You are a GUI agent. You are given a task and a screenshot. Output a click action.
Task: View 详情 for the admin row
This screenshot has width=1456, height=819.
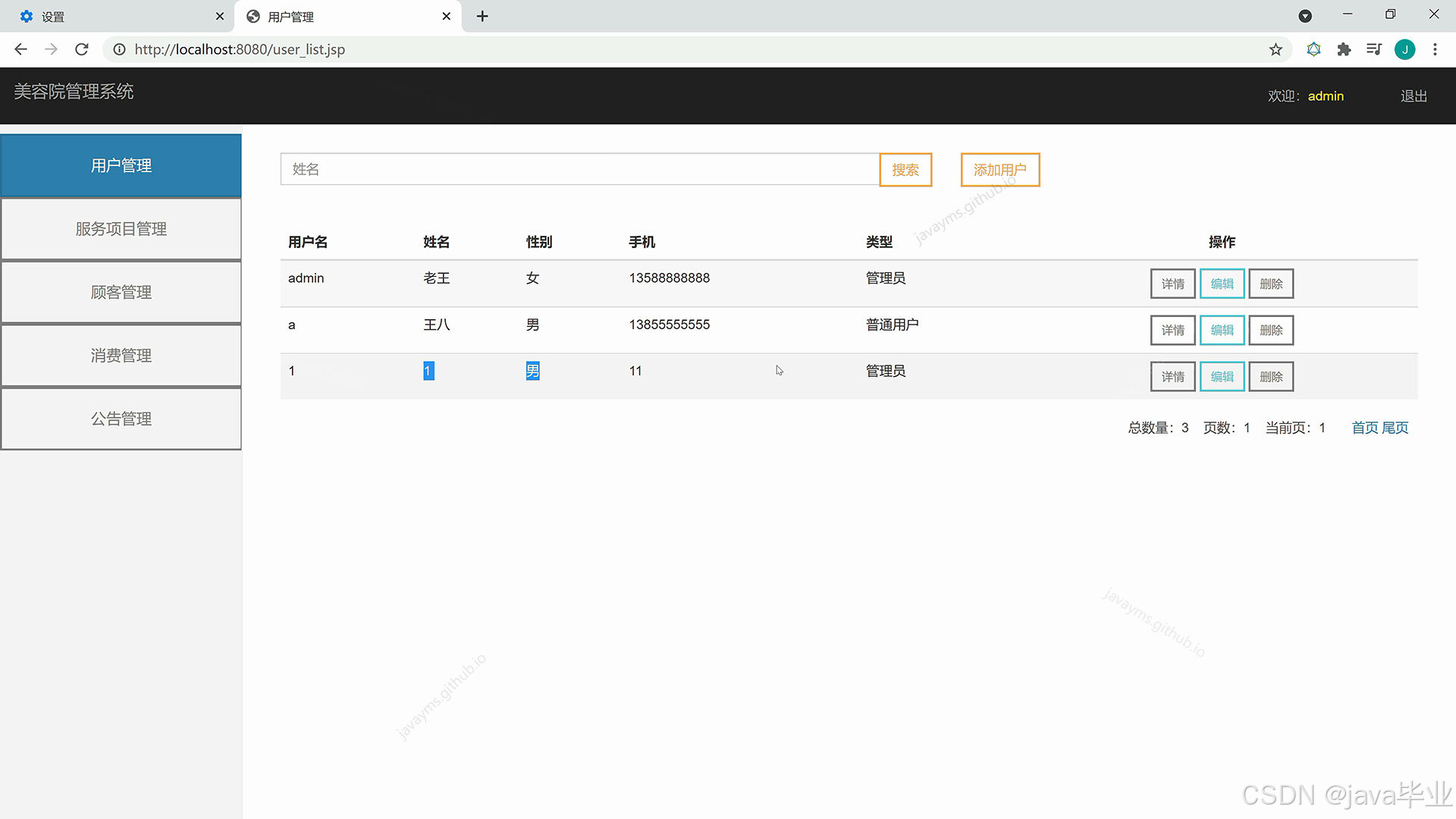(x=1172, y=284)
